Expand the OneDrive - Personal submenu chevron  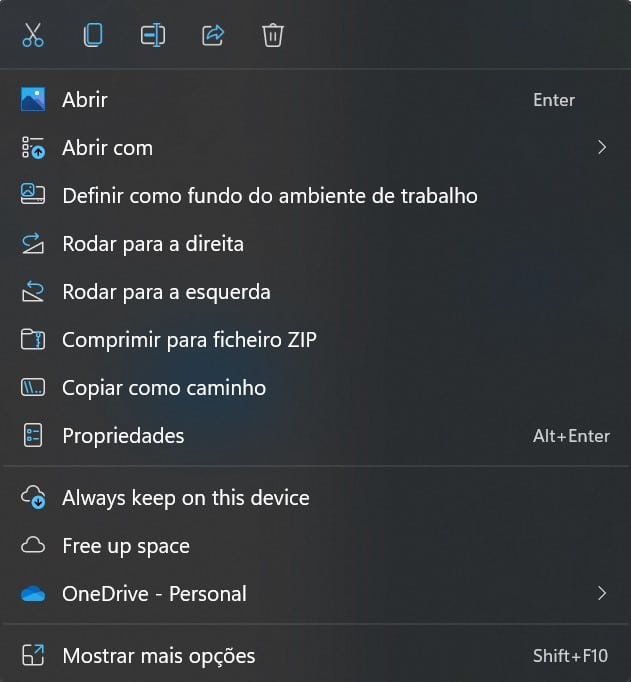coord(601,594)
